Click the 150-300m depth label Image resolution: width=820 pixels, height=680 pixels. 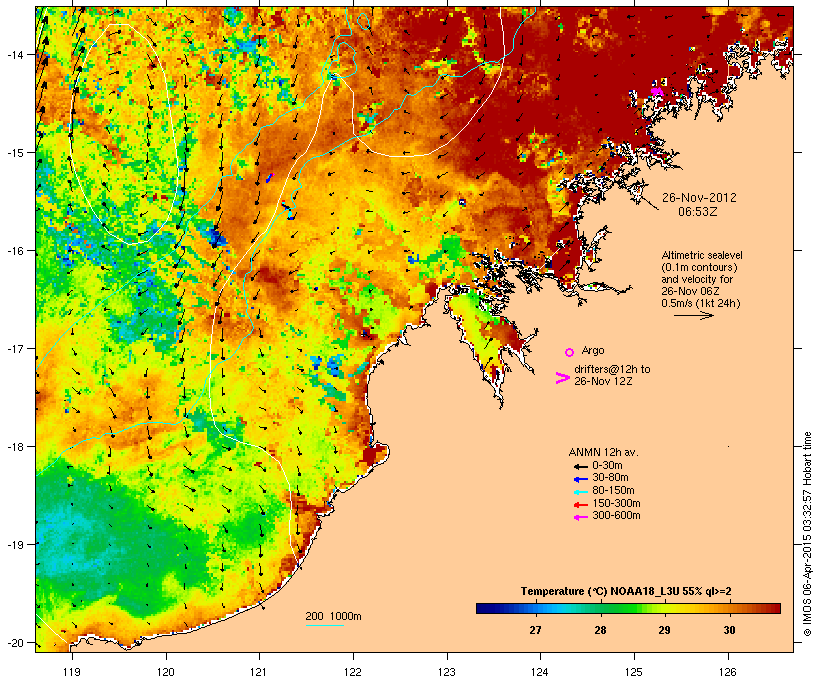point(616,504)
